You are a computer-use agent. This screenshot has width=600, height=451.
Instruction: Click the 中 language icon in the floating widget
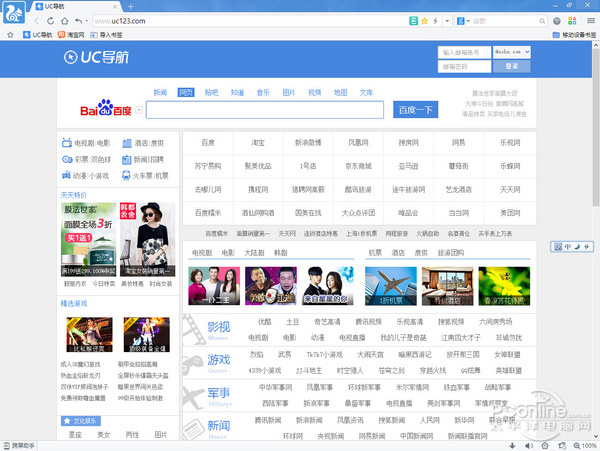tap(567, 247)
